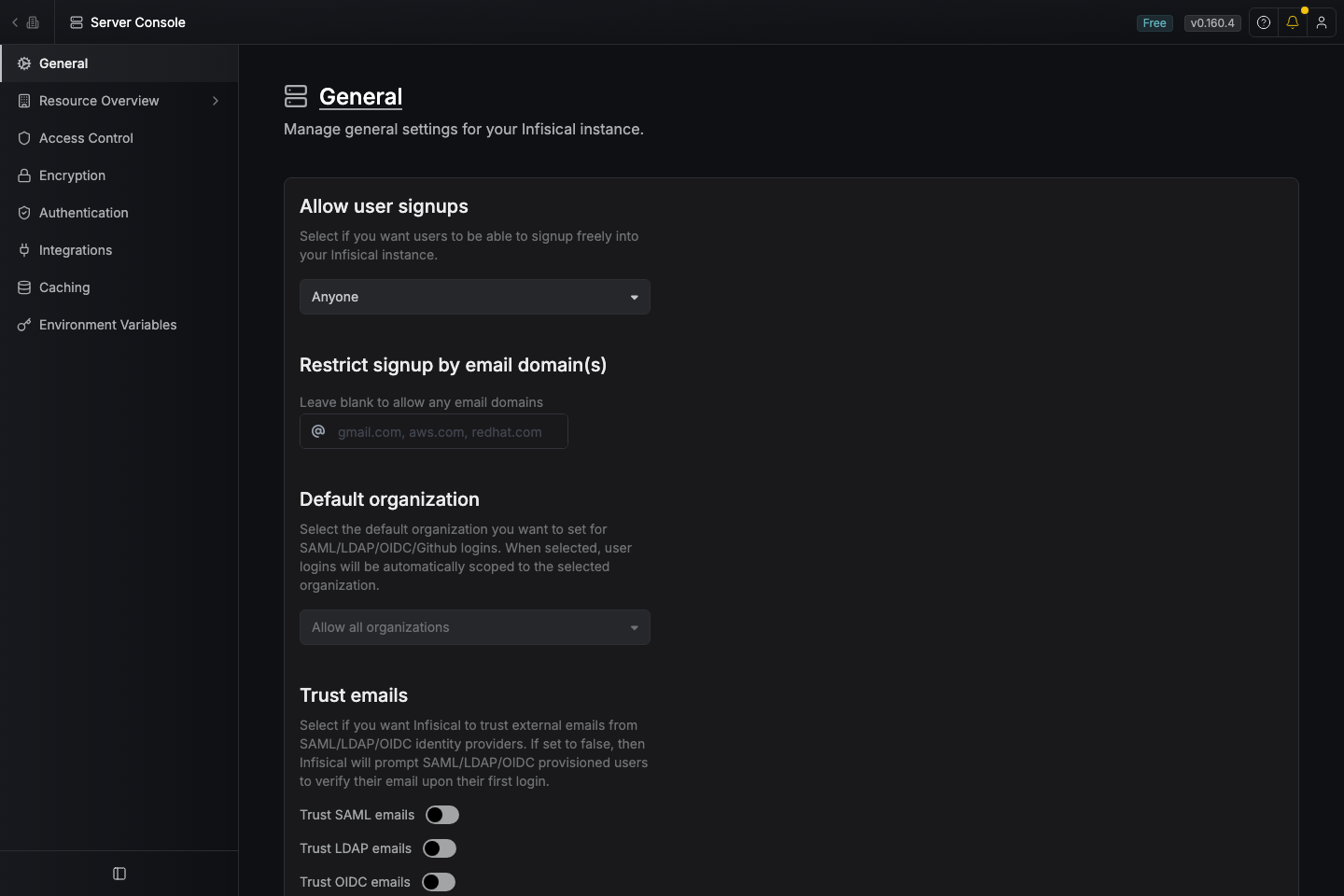Click the Server Console header icon
The image size is (1344, 896).
click(x=77, y=22)
